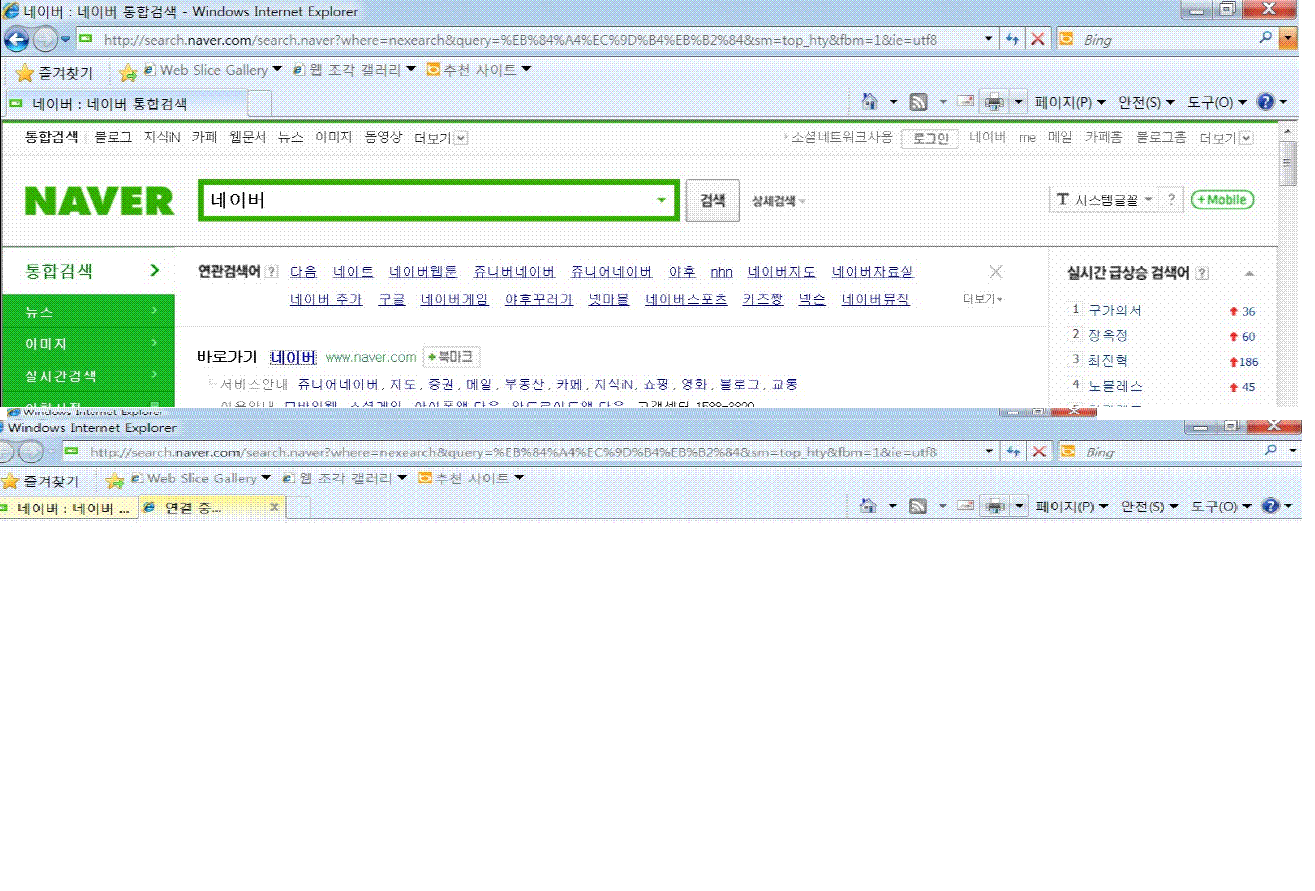
Task: Open the 도구(O) menu in upper IE
Action: click(x=1217, y=102)
